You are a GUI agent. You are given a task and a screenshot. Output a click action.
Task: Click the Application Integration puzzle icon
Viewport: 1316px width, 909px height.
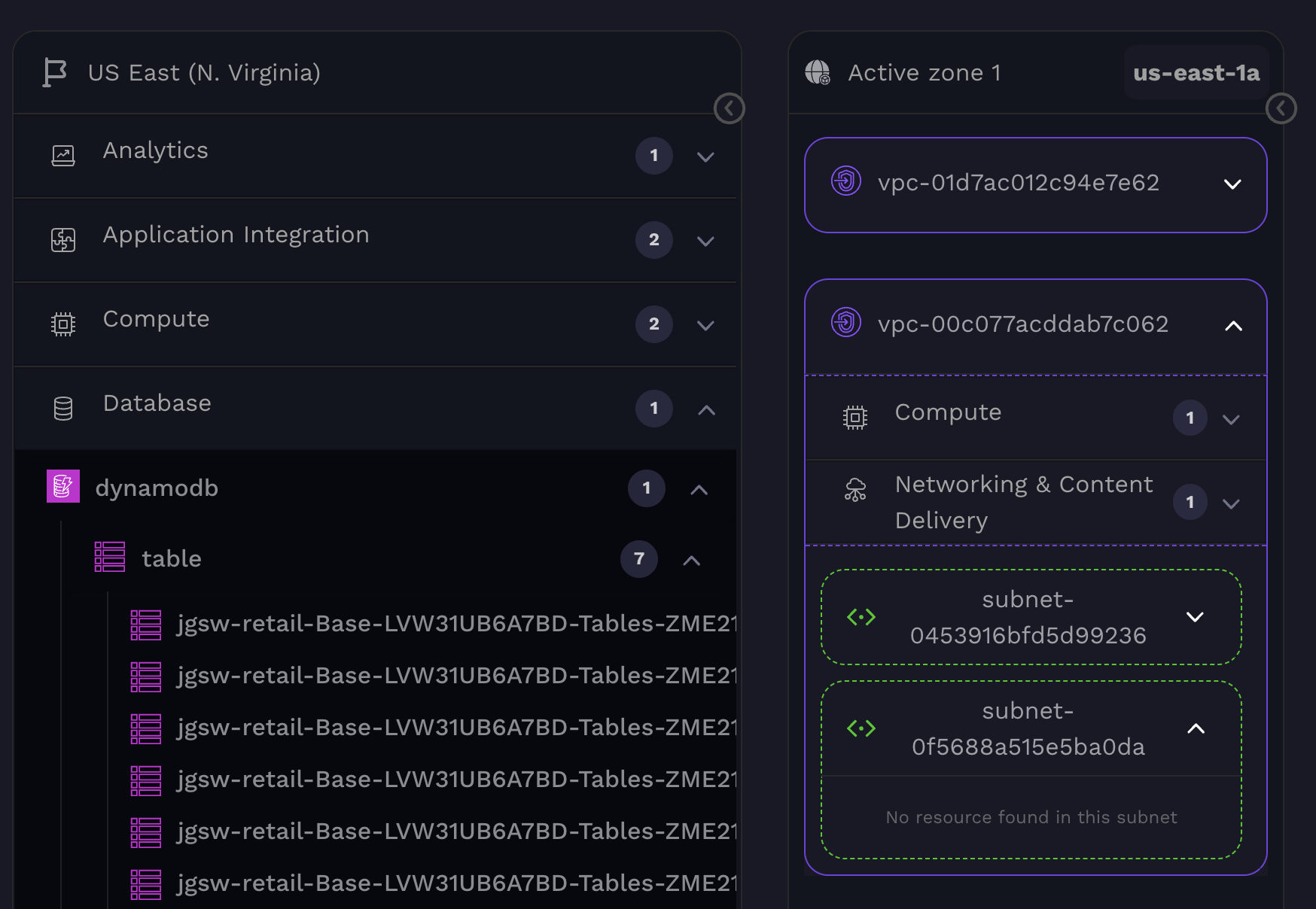pyautogui.click(x=63, y=240)
